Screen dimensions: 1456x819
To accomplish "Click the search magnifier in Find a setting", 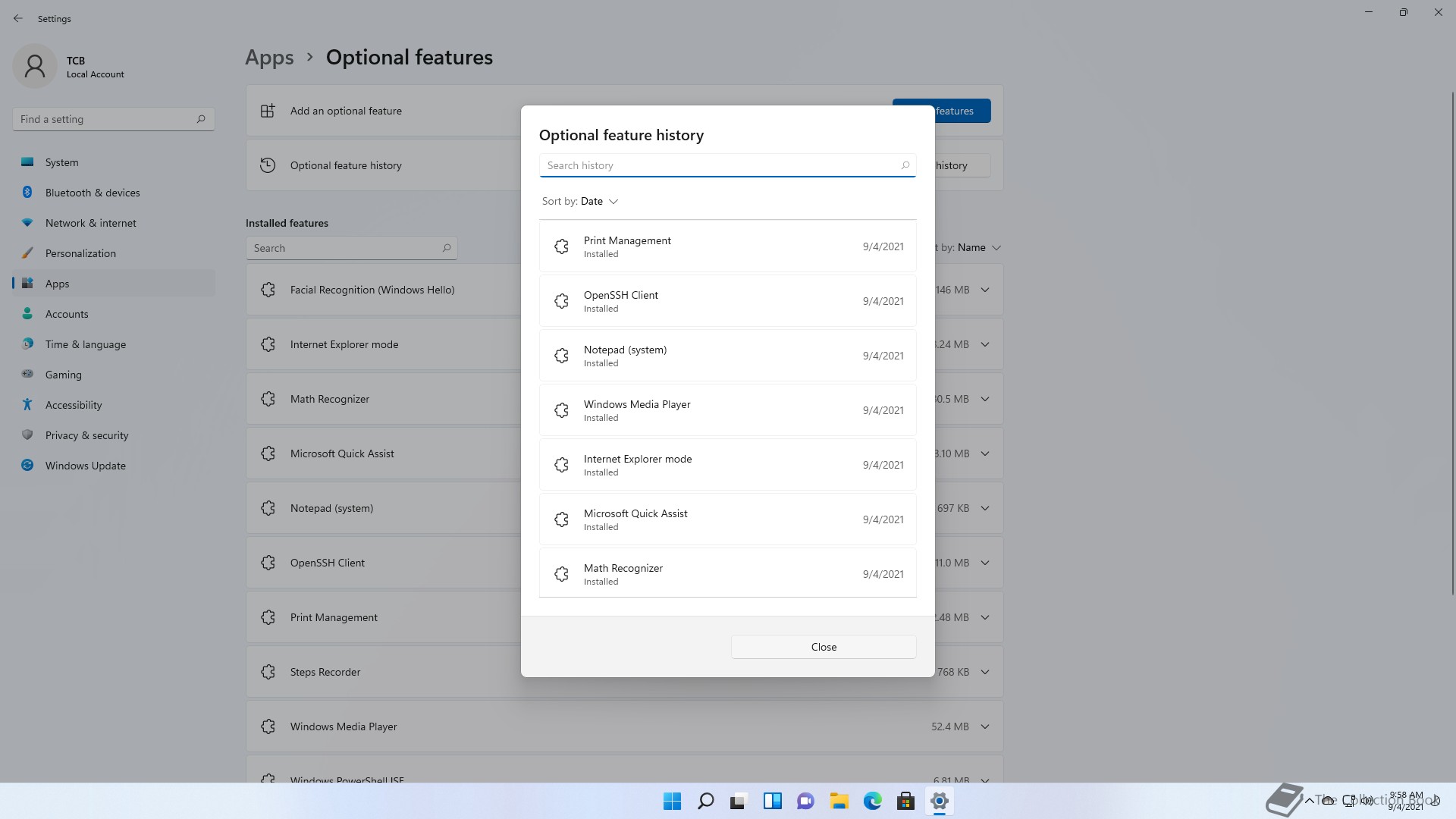I will 201,119.
